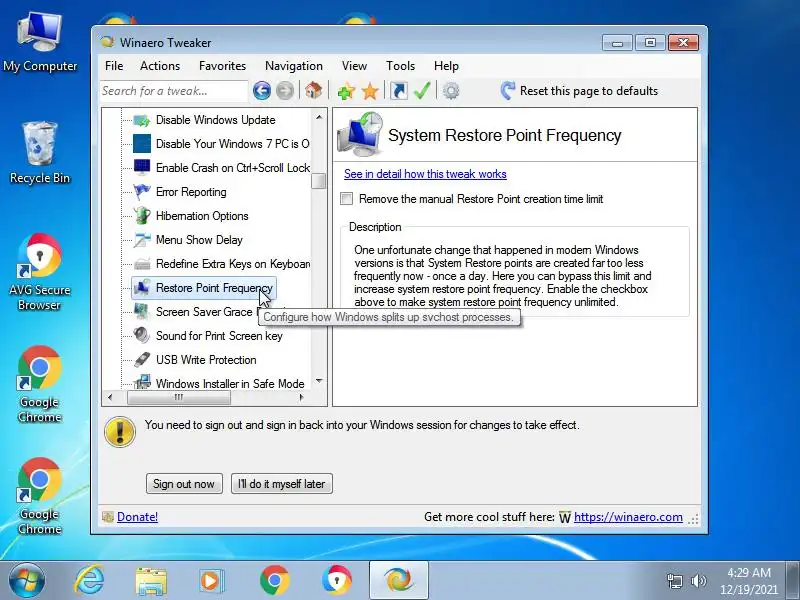800x600 pixels.
Task: Click the volume speaker tray icon
Action: click(x=698, y=581)
